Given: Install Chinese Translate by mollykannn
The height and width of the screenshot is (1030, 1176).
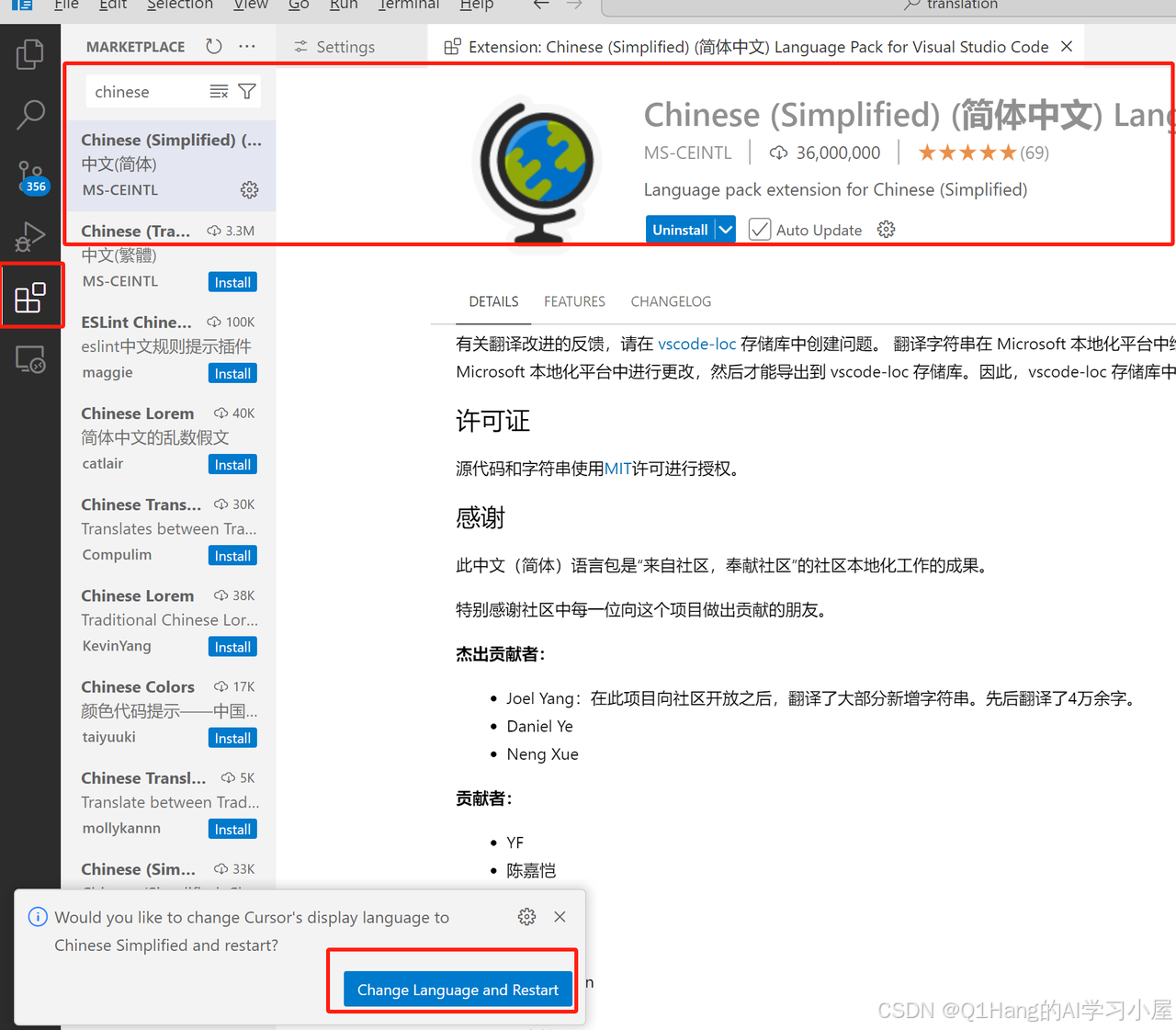Looking at the screenshot, I should [232, 829].
